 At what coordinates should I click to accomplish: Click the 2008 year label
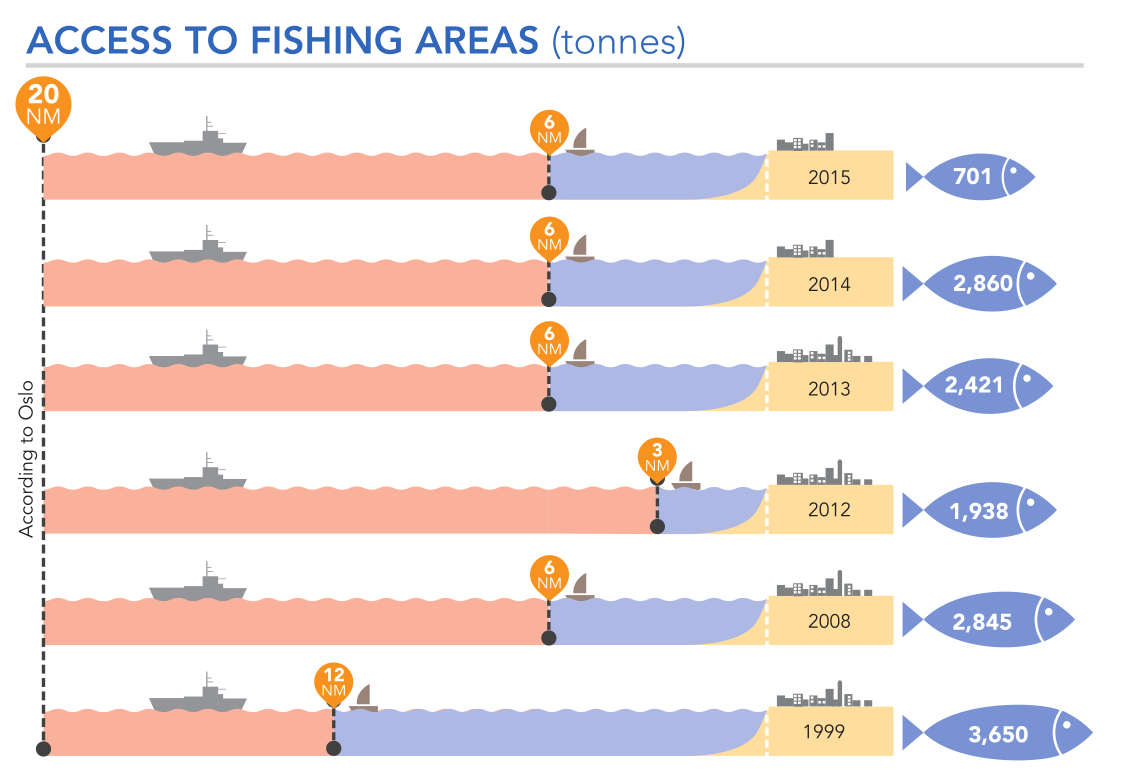coord(829,621)
